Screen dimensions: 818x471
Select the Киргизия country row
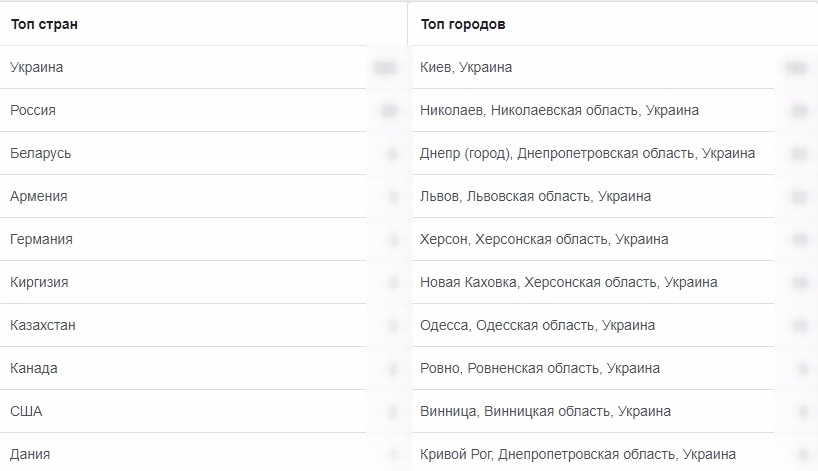41,282
